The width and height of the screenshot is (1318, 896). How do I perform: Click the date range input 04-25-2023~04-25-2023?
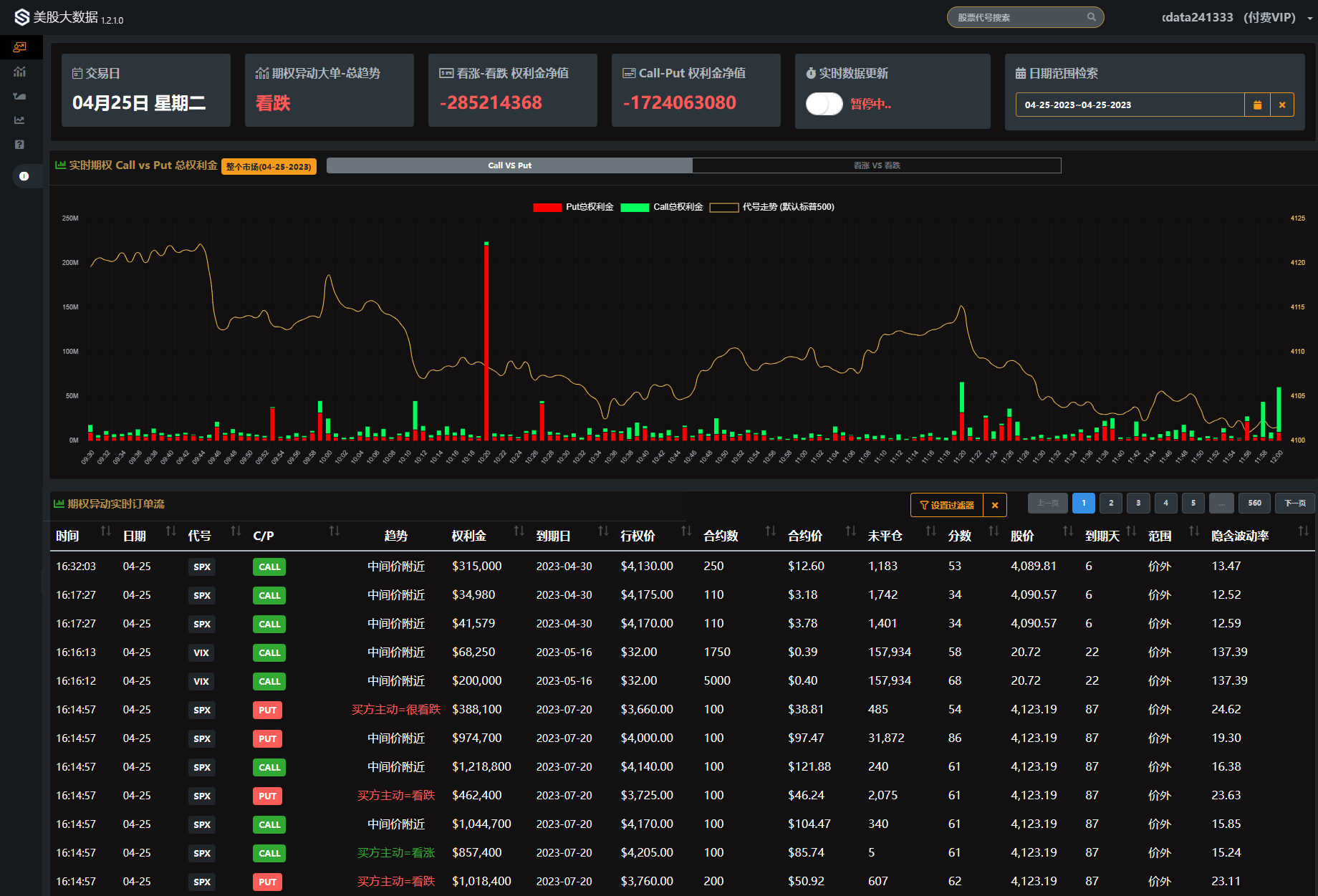coord(1130,105)
